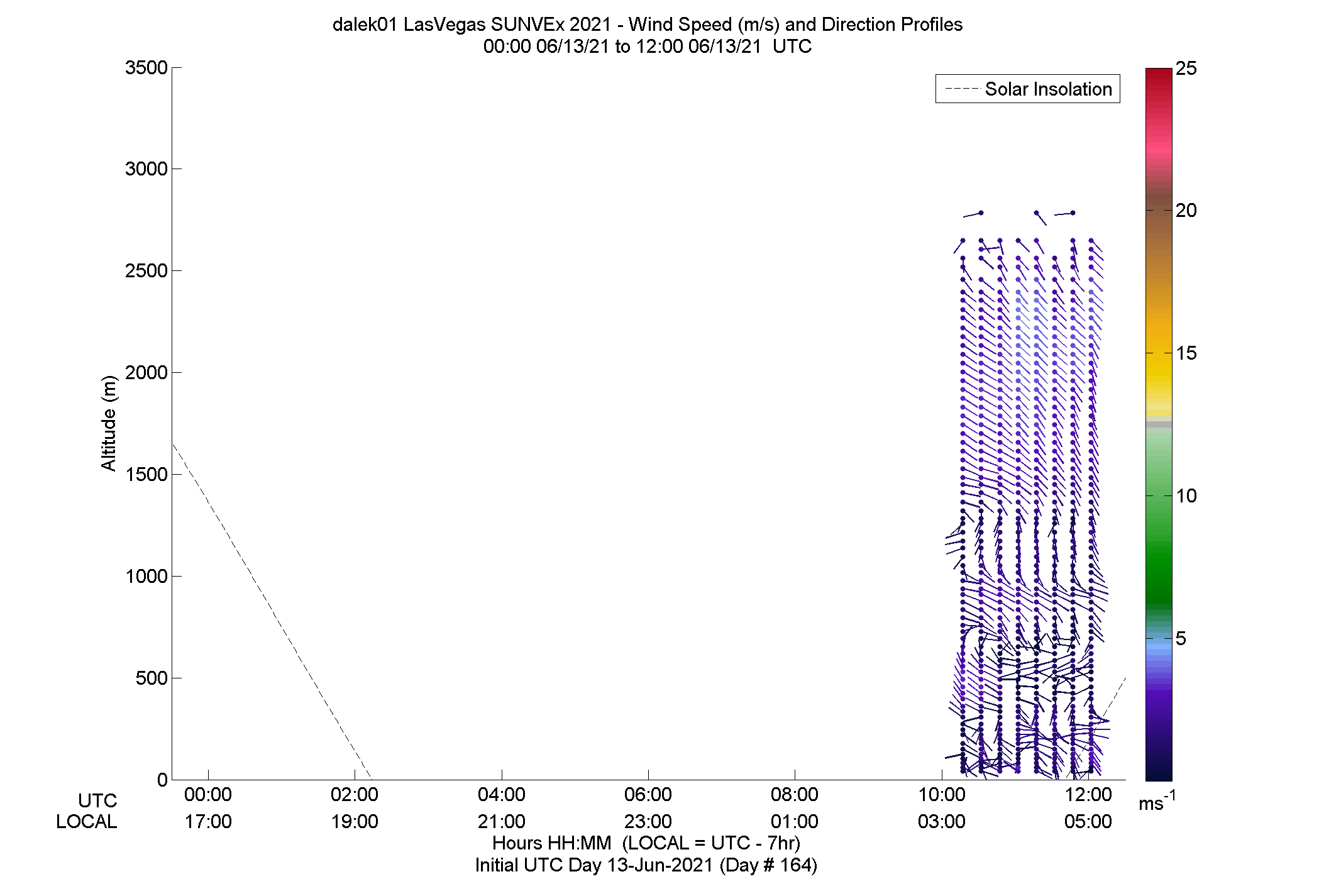
Task: Click the date range subtitle '00:00 06/13/21 to 12:00 06/13/21 UTC'
Action: 647,47
